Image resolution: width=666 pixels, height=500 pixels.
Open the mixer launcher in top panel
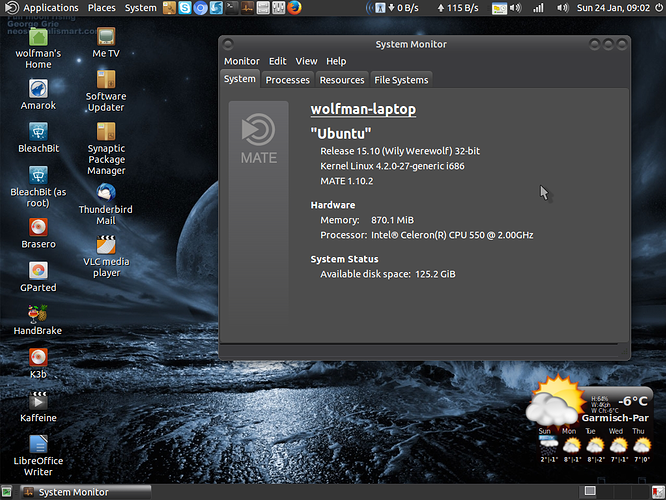point(279,8)
